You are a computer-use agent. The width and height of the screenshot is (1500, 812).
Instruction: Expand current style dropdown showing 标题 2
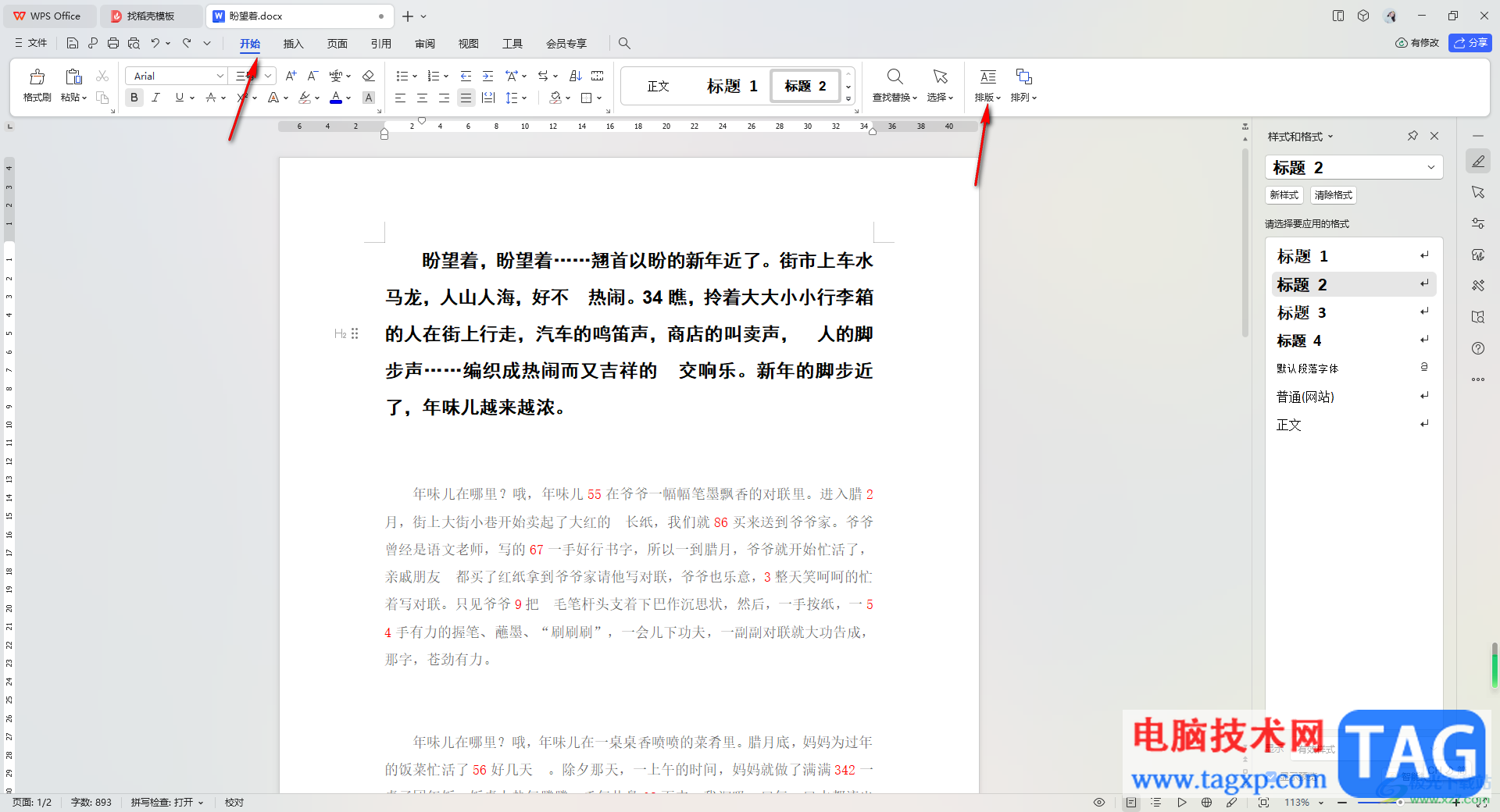[x=1430, y=167]
